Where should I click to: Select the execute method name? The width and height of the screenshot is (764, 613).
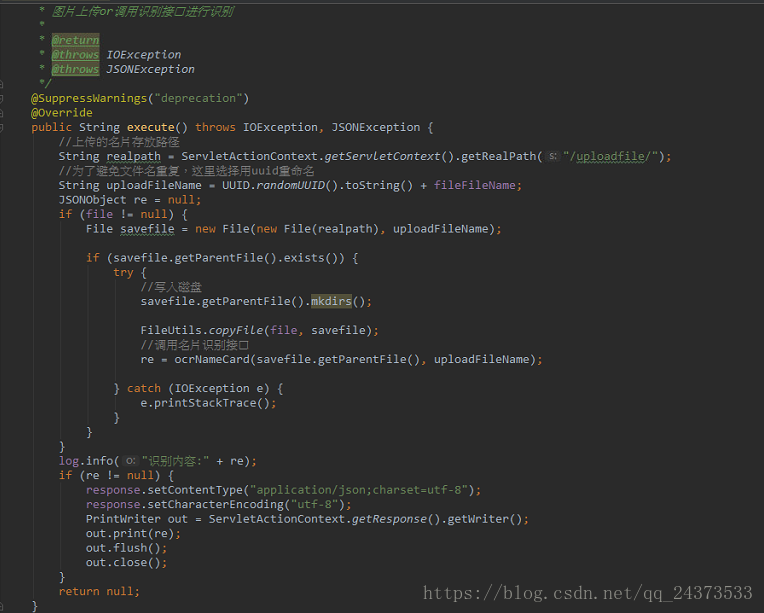click(x=151, y=127)
